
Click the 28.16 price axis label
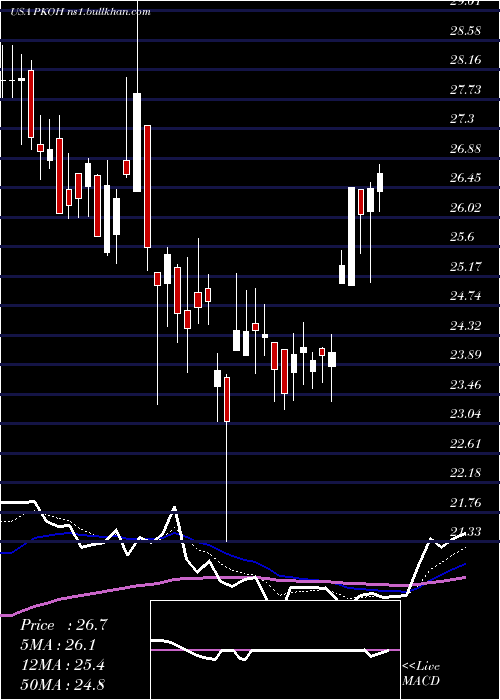point(465,60)
